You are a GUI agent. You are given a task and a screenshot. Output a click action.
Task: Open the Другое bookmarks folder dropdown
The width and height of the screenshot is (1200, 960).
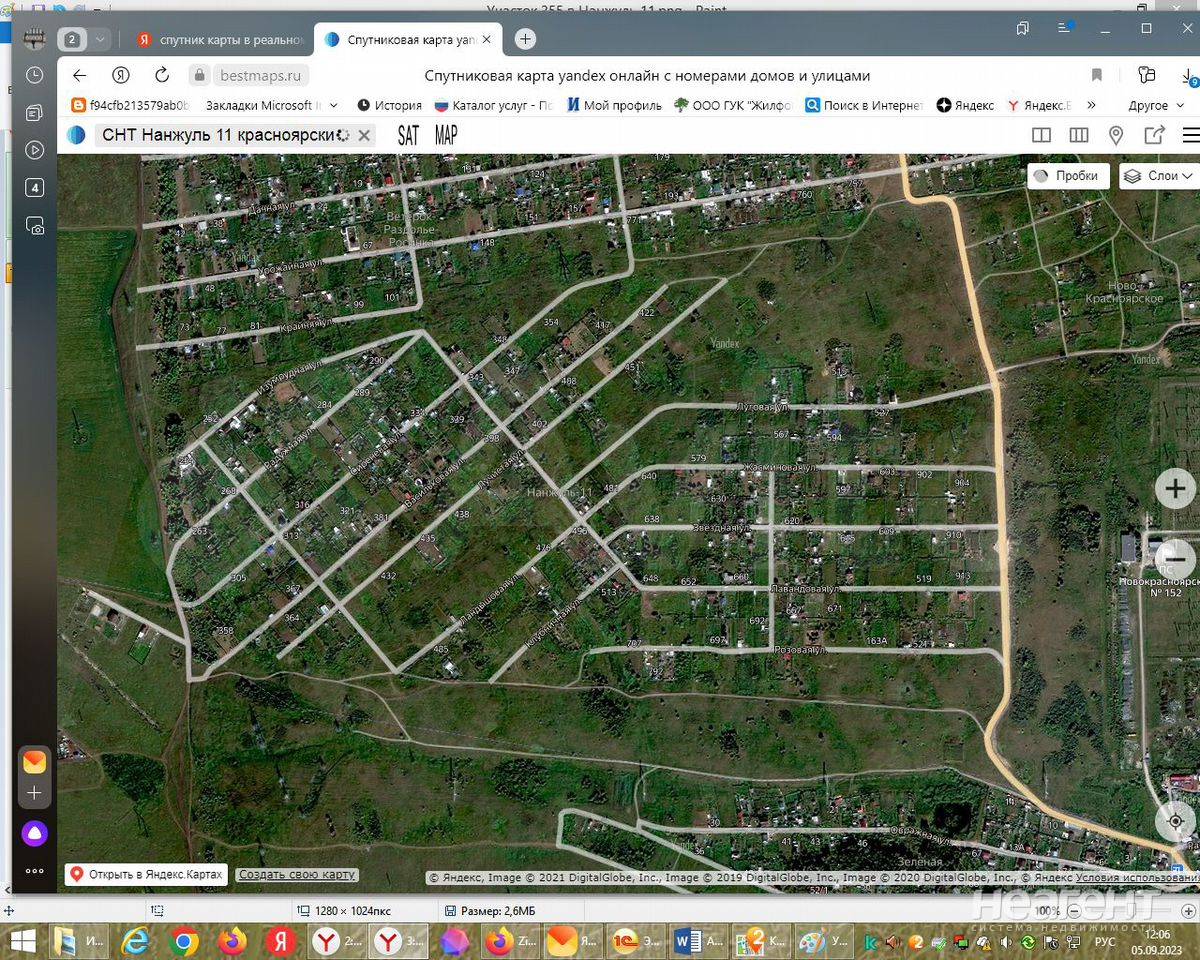(1155, 105)
